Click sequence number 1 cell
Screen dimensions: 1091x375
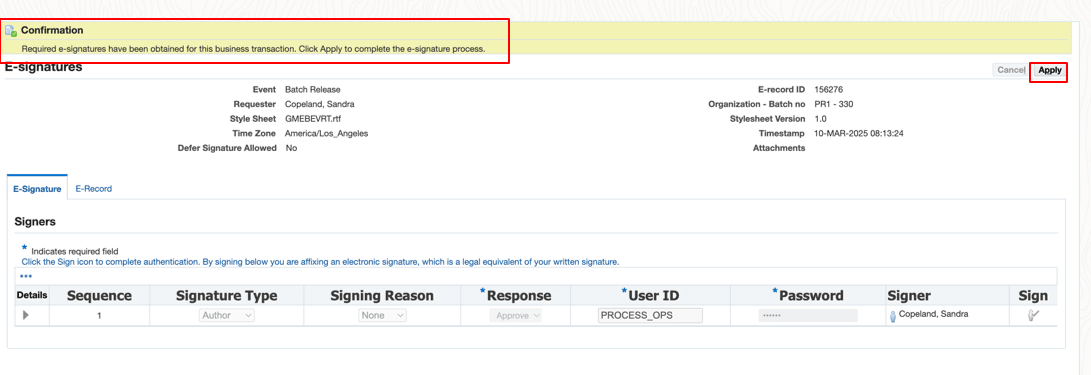99,315
